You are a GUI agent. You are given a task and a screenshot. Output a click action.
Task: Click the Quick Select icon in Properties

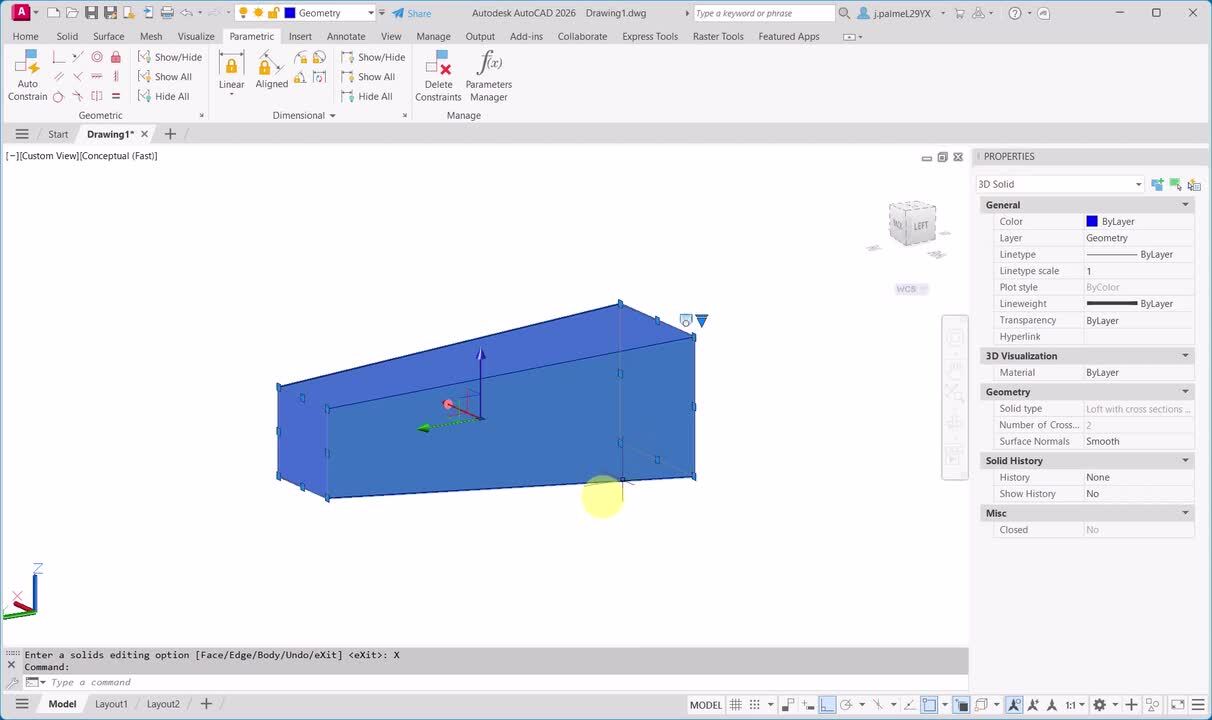pyautogui.click(x=1194, y=184)
